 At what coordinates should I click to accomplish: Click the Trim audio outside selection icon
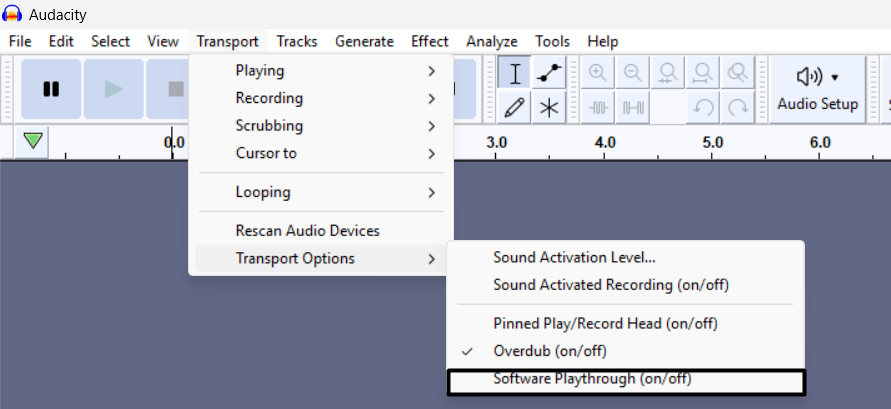click(599, 107)
